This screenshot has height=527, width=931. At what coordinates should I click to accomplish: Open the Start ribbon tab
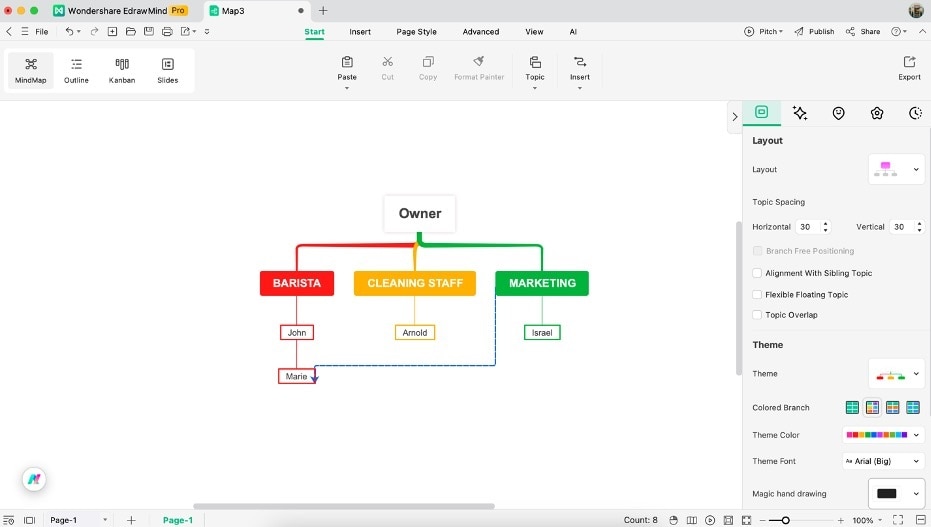click(x=314, y=32)
